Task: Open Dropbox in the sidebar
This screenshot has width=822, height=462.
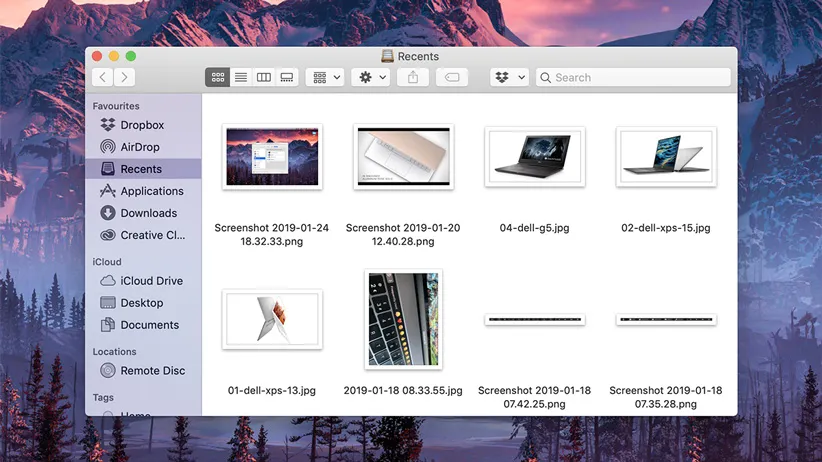Action: coord(141,125)
